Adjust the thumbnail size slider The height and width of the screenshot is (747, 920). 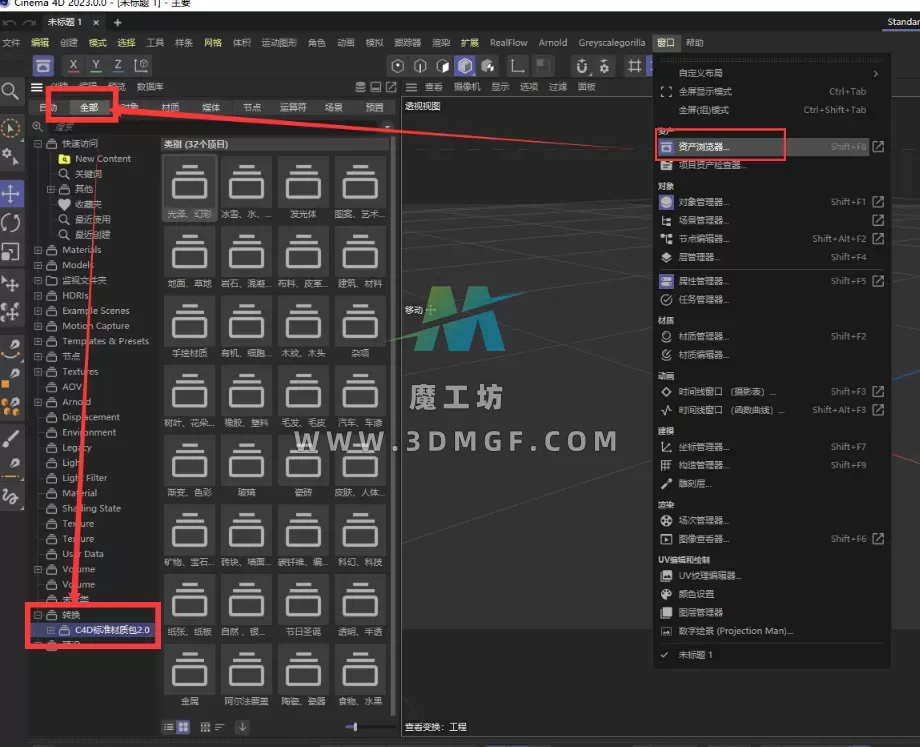coord(355,727)
